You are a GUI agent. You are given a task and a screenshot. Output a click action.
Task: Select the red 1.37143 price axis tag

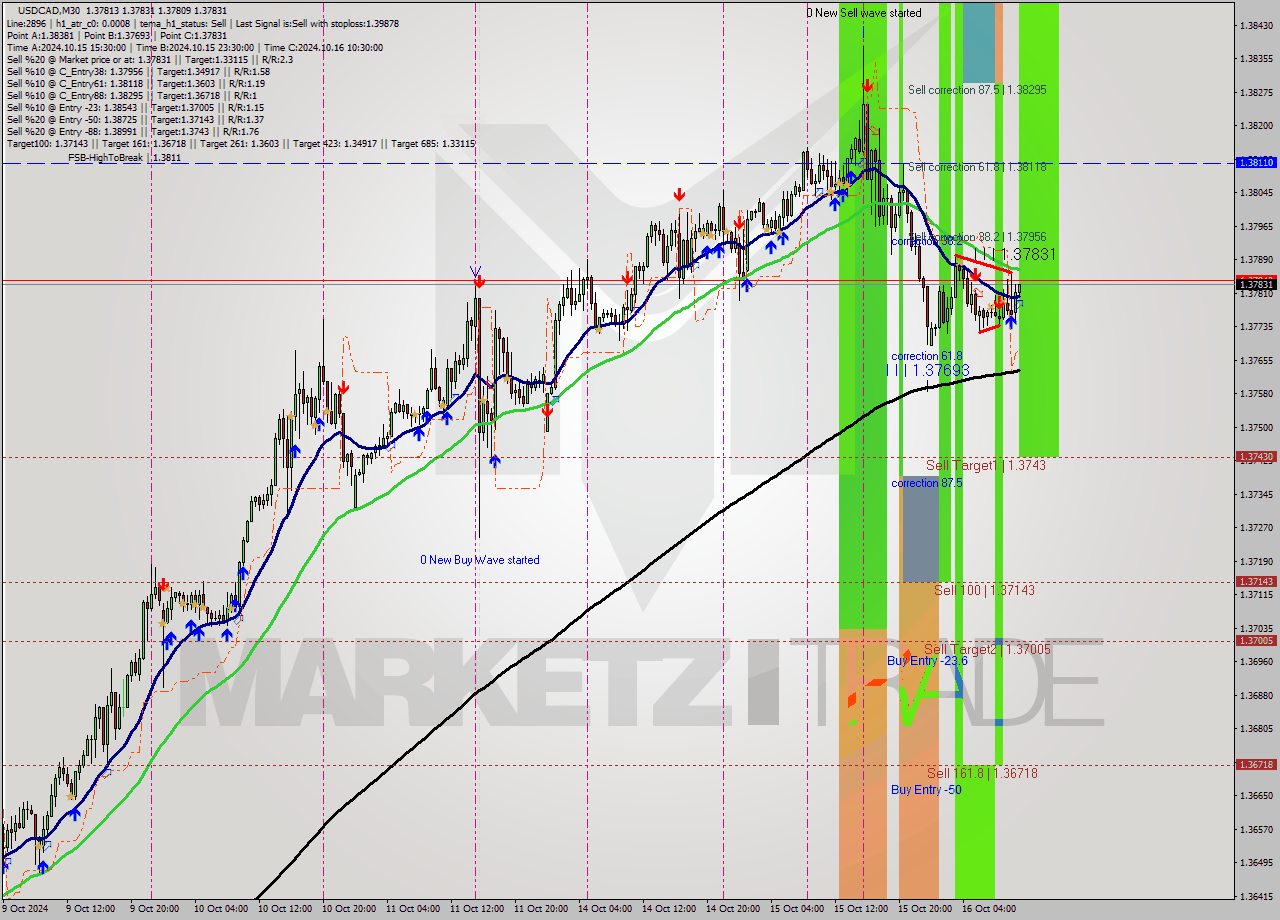[1255, 581]
